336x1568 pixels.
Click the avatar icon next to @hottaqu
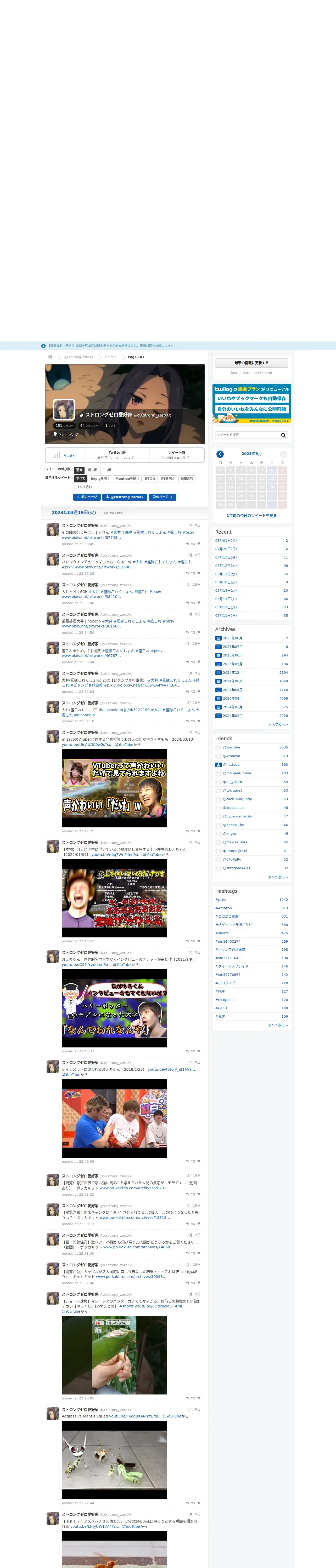(218, 764)
